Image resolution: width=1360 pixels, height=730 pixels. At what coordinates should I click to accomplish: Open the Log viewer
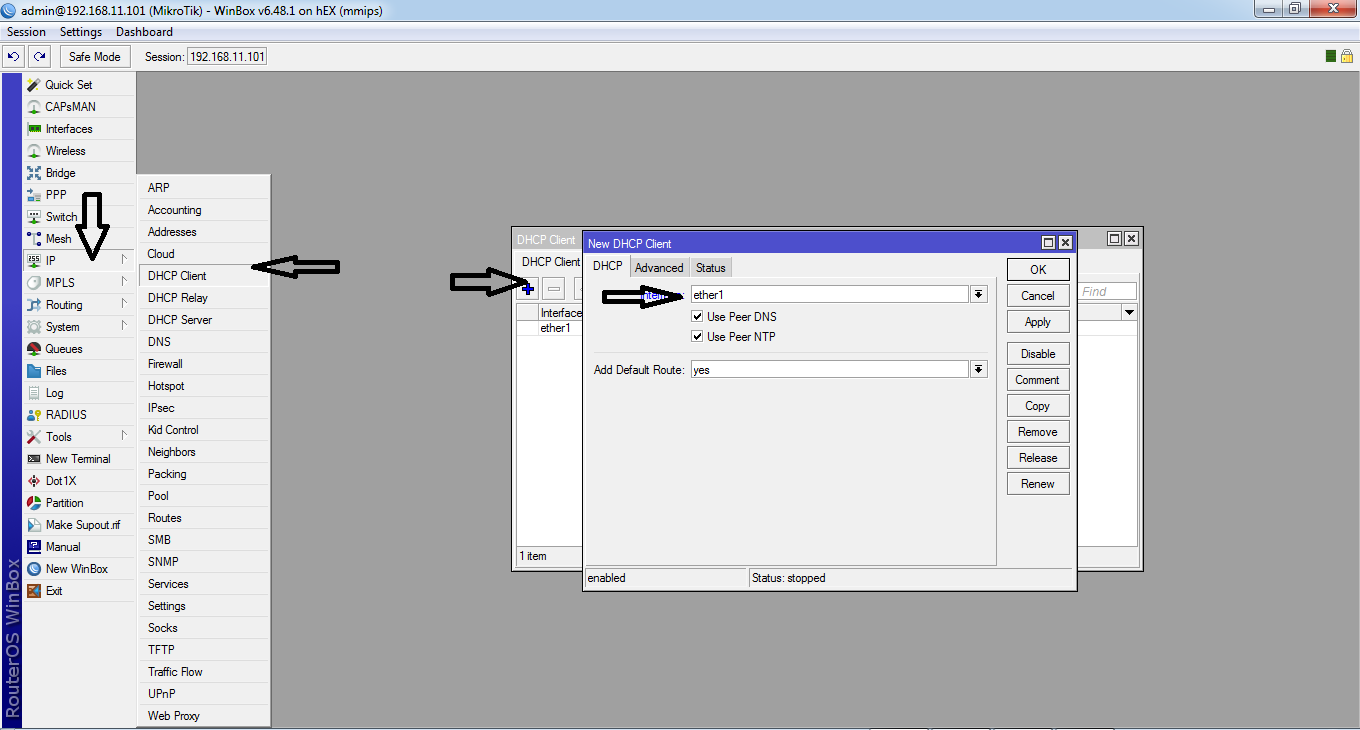(x=79, y=393)
